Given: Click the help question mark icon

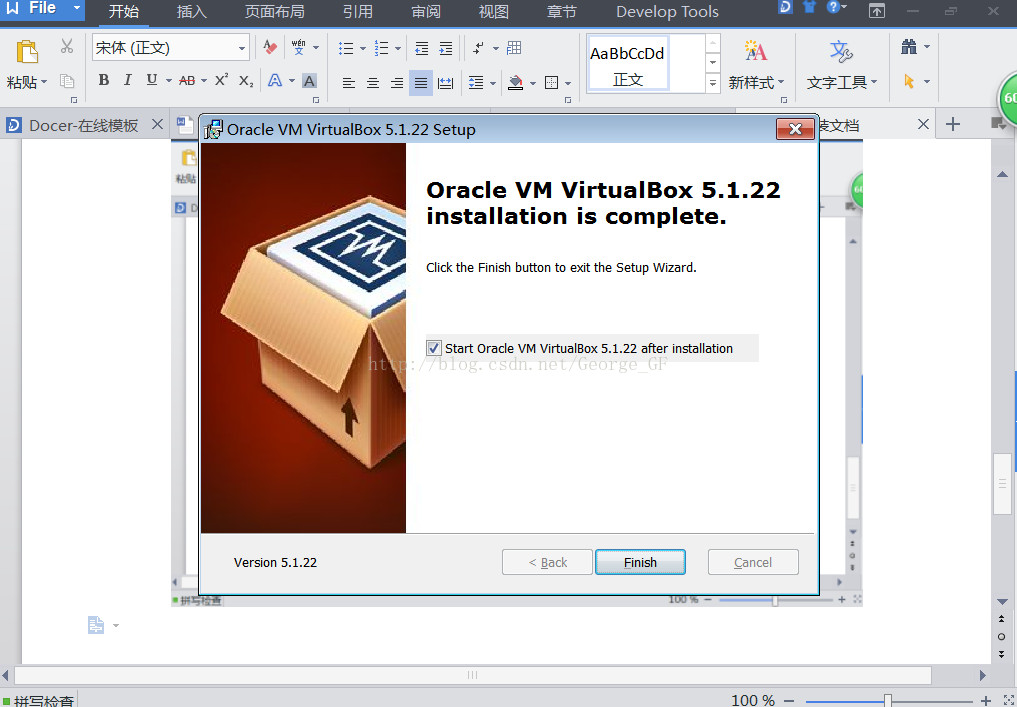Looking at the screenshot, I should click(x=833, y=7).
